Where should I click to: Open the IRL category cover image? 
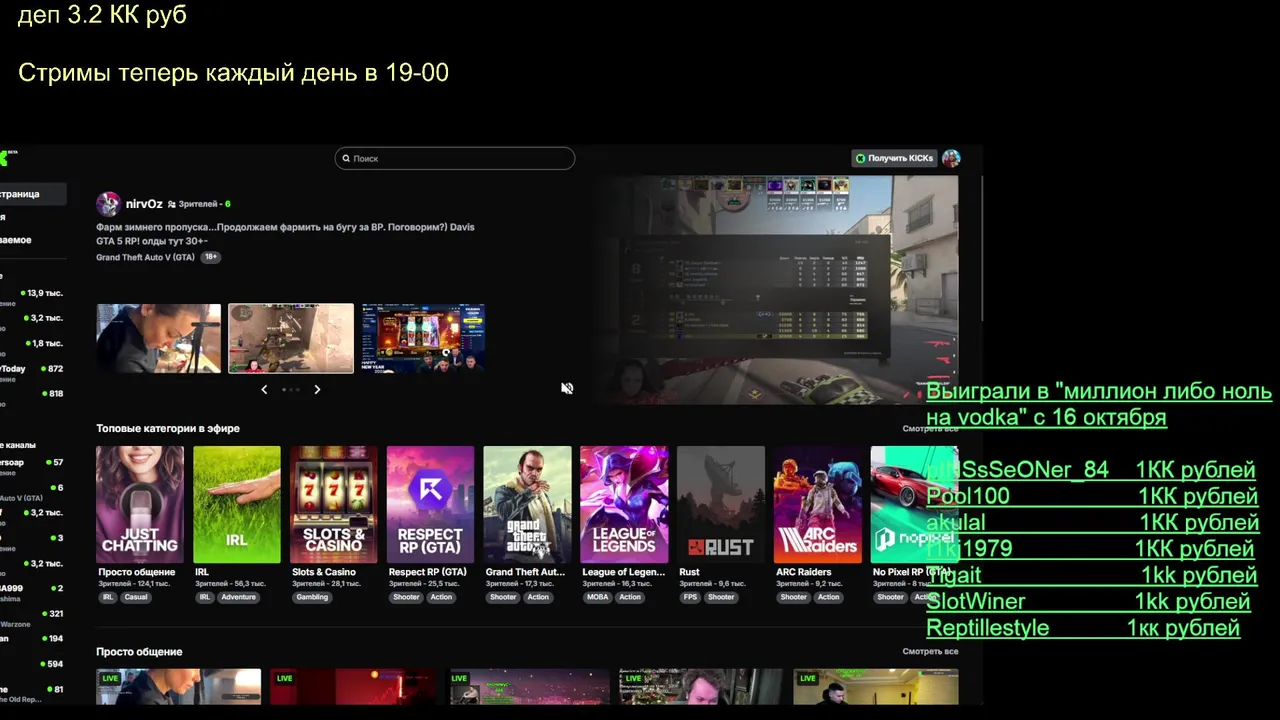tap(237, 504)
